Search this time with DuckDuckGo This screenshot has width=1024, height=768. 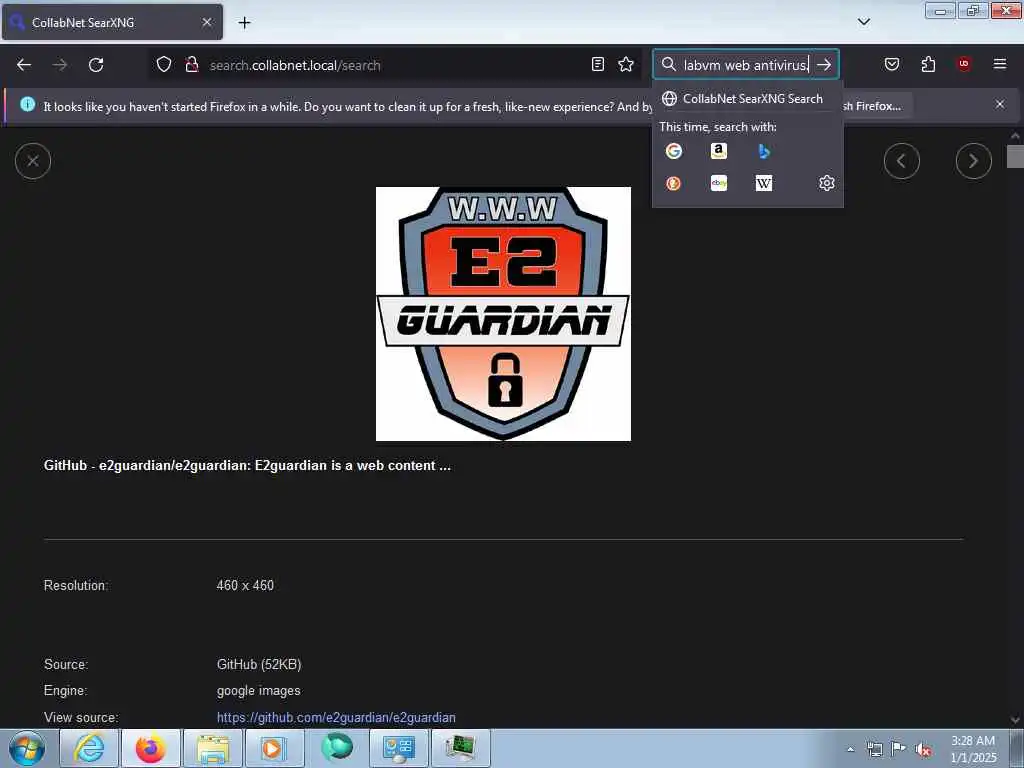[x=674, y=184]
